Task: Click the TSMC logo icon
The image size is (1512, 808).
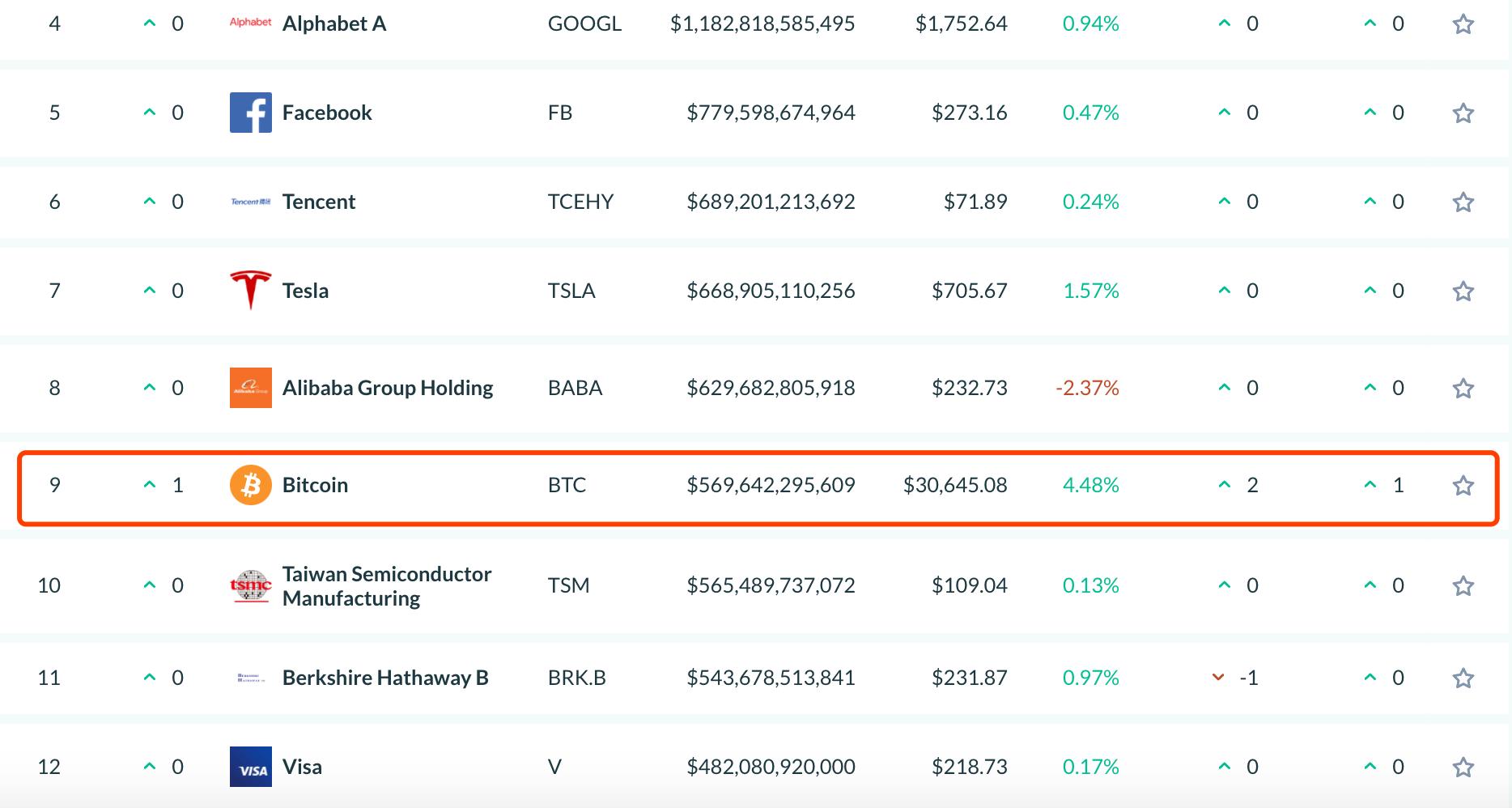Action: pos(251,585)
